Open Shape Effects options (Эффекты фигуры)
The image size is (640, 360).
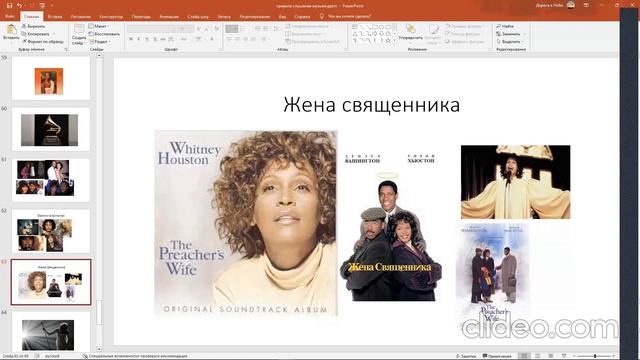click(x=465, y=42)
